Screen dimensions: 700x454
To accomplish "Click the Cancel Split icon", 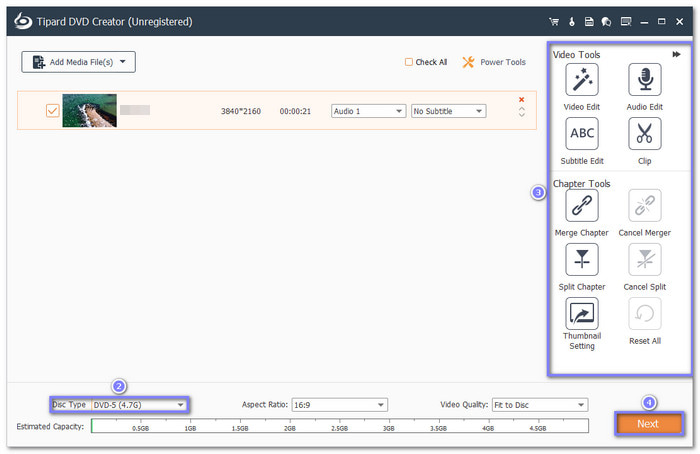I will point(645,259).
